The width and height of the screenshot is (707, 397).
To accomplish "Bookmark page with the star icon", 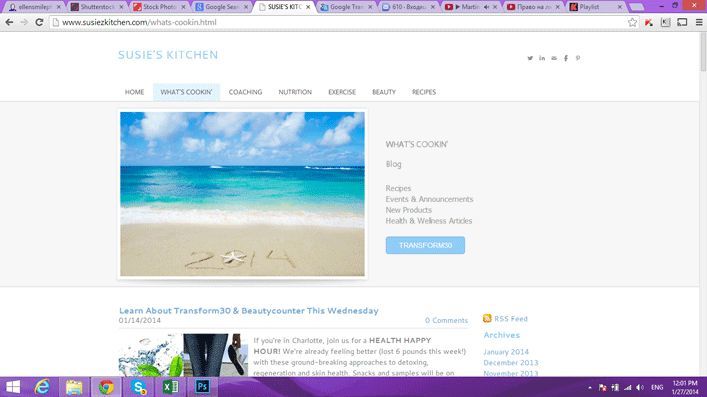I will tap(633, 22).
